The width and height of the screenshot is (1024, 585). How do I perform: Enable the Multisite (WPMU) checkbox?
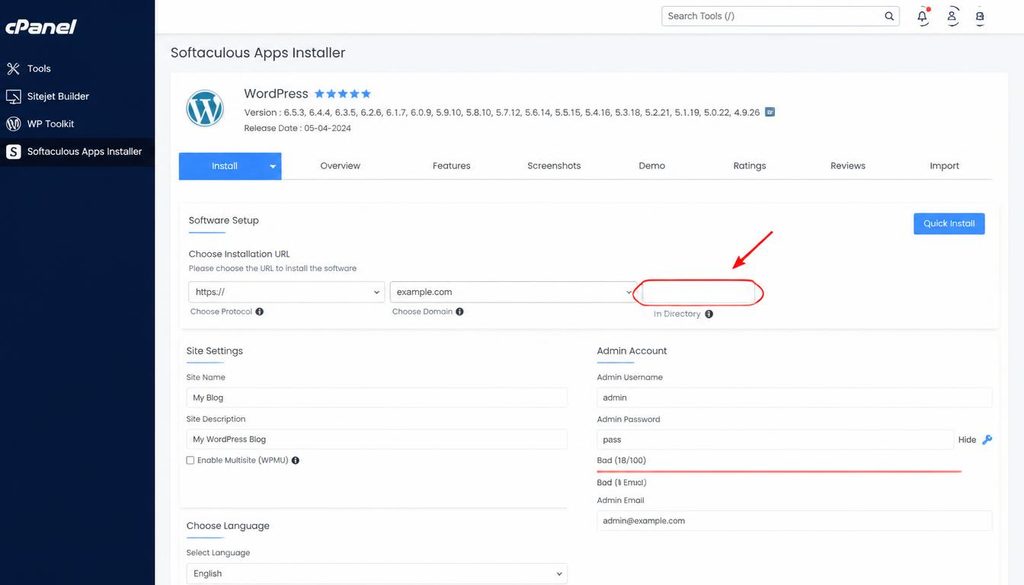pos(190,460)
